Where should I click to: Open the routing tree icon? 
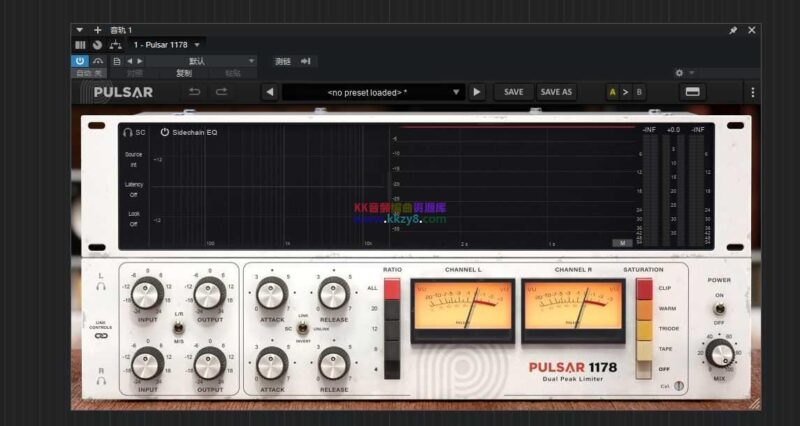click(x=116, y=45)
